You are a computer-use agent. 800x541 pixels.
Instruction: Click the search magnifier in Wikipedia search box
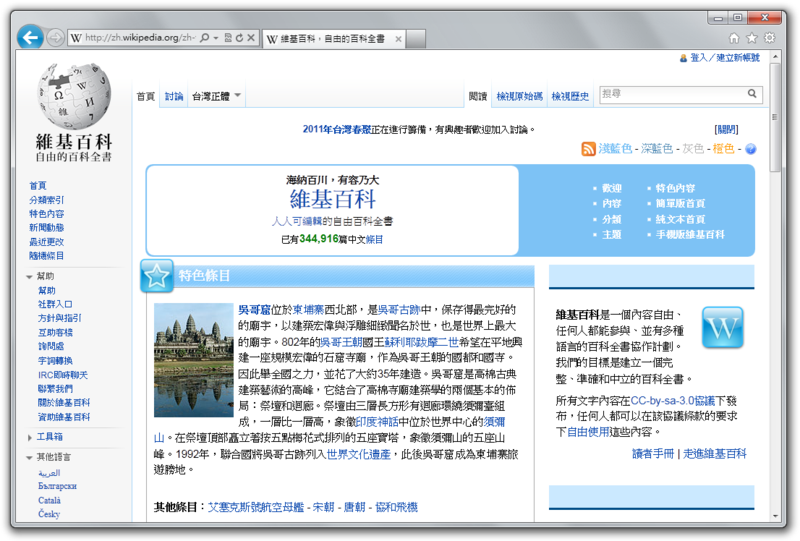coord(752,93)
